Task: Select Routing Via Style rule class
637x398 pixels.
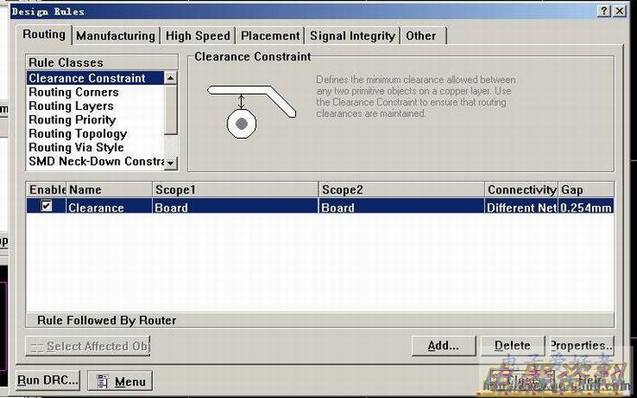Action: coord(76,147)
